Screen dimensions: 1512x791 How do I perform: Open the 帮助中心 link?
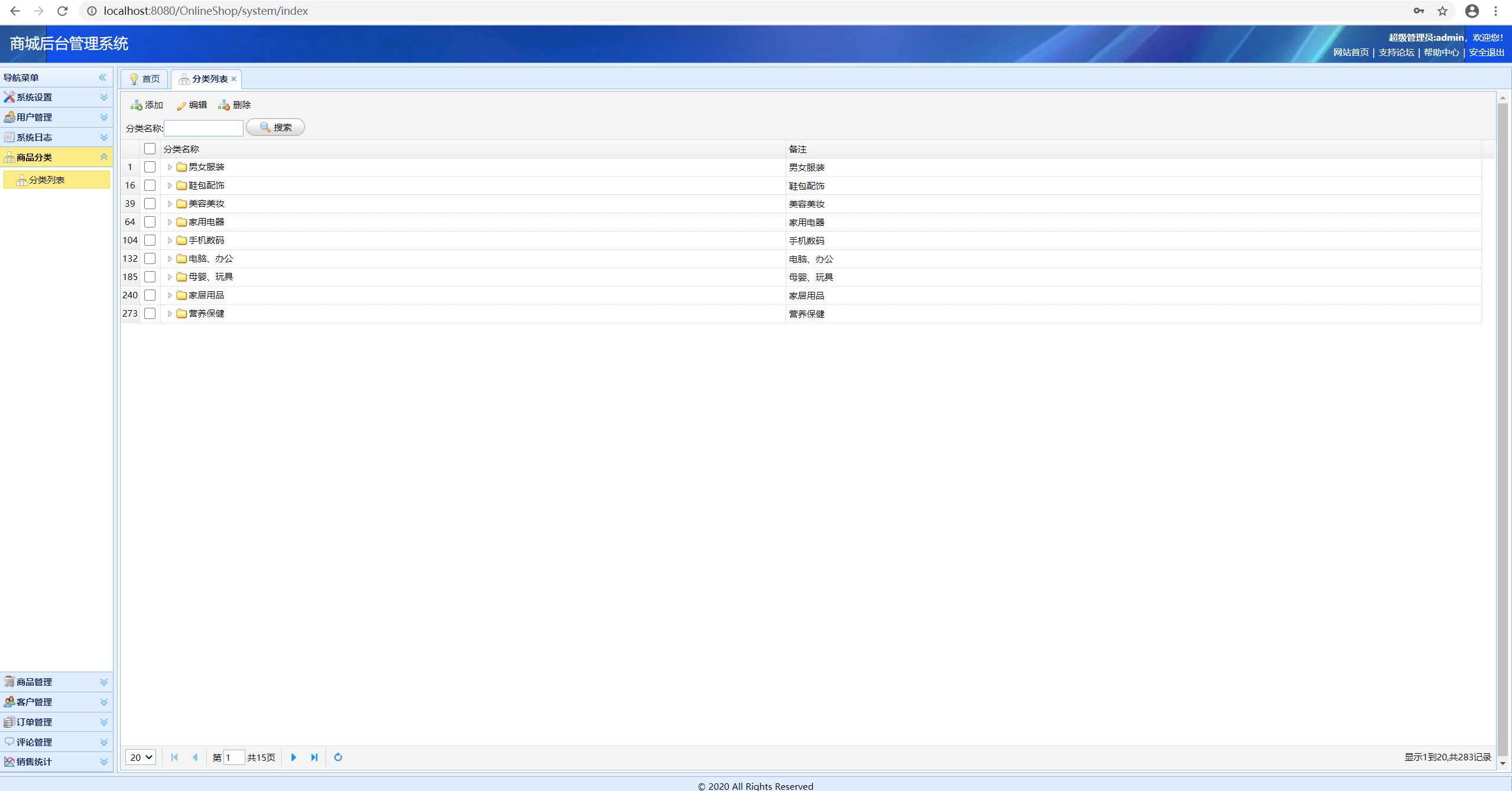pos(1442,53)
